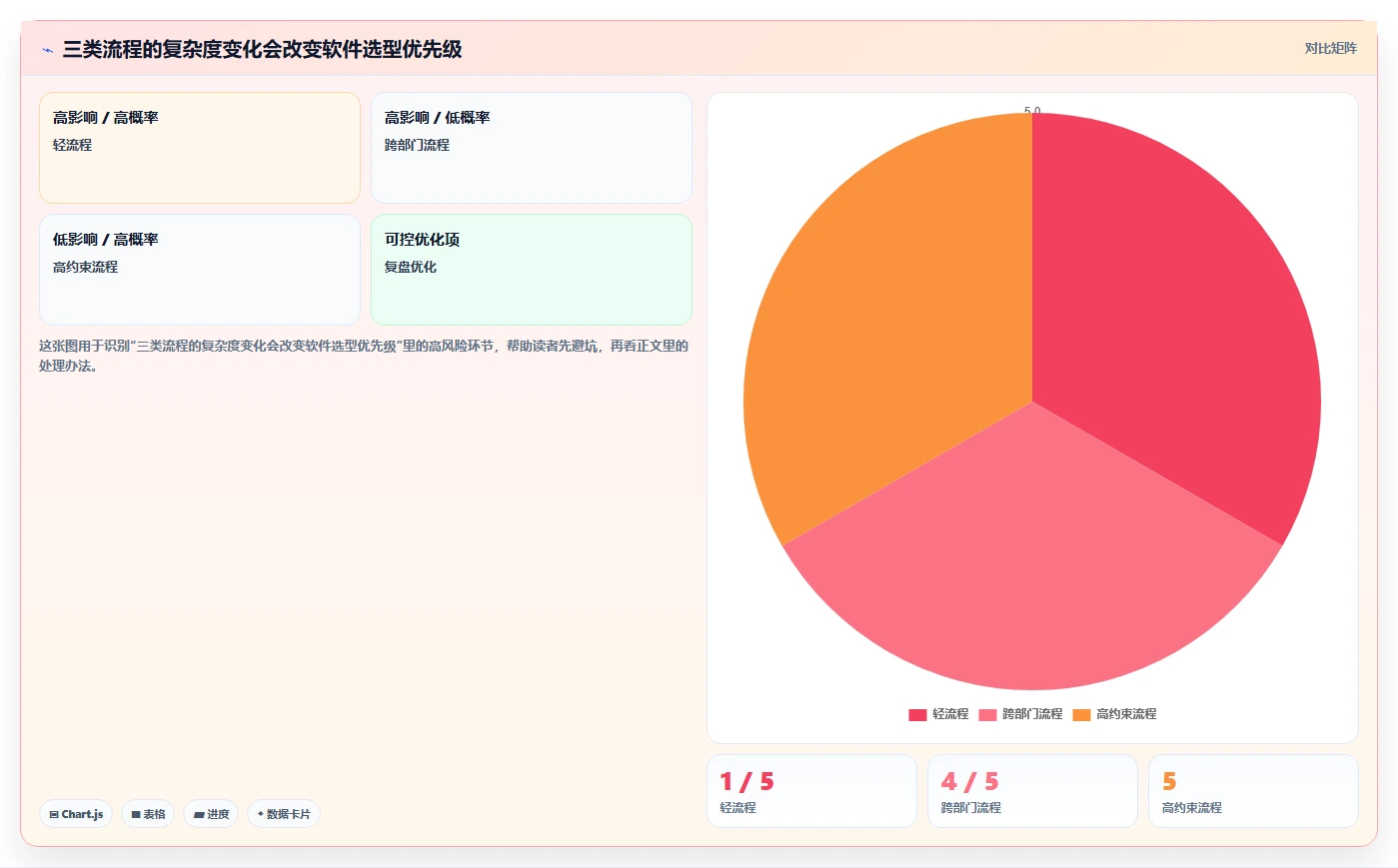Click the 数据卡片 tag chip
This screenshot has height=868, width=1398.
point(284,814)
